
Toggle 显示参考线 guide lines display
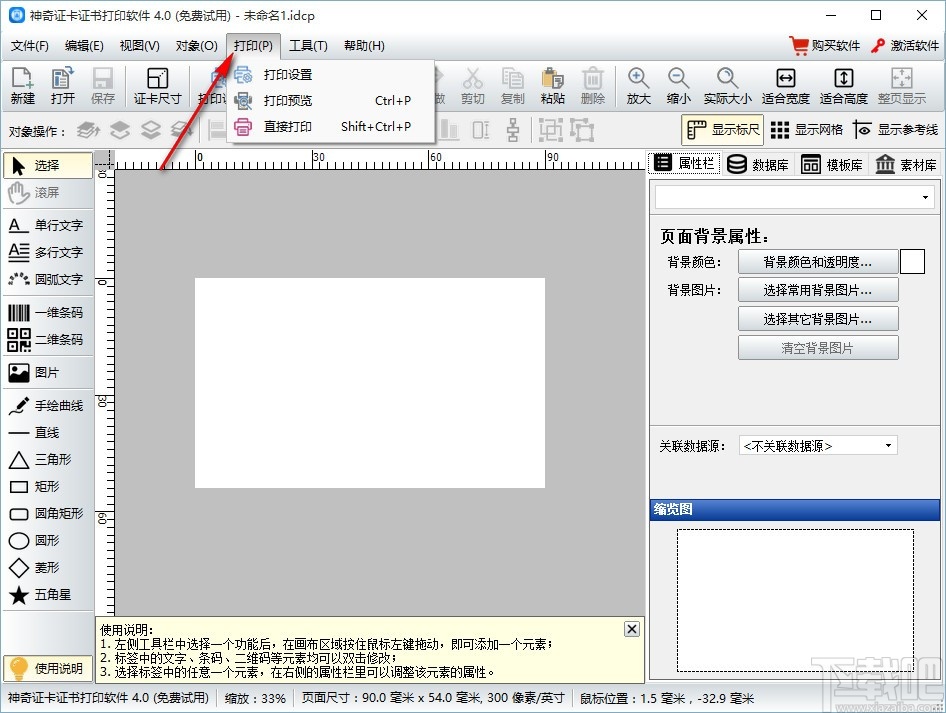coord(896,130)
